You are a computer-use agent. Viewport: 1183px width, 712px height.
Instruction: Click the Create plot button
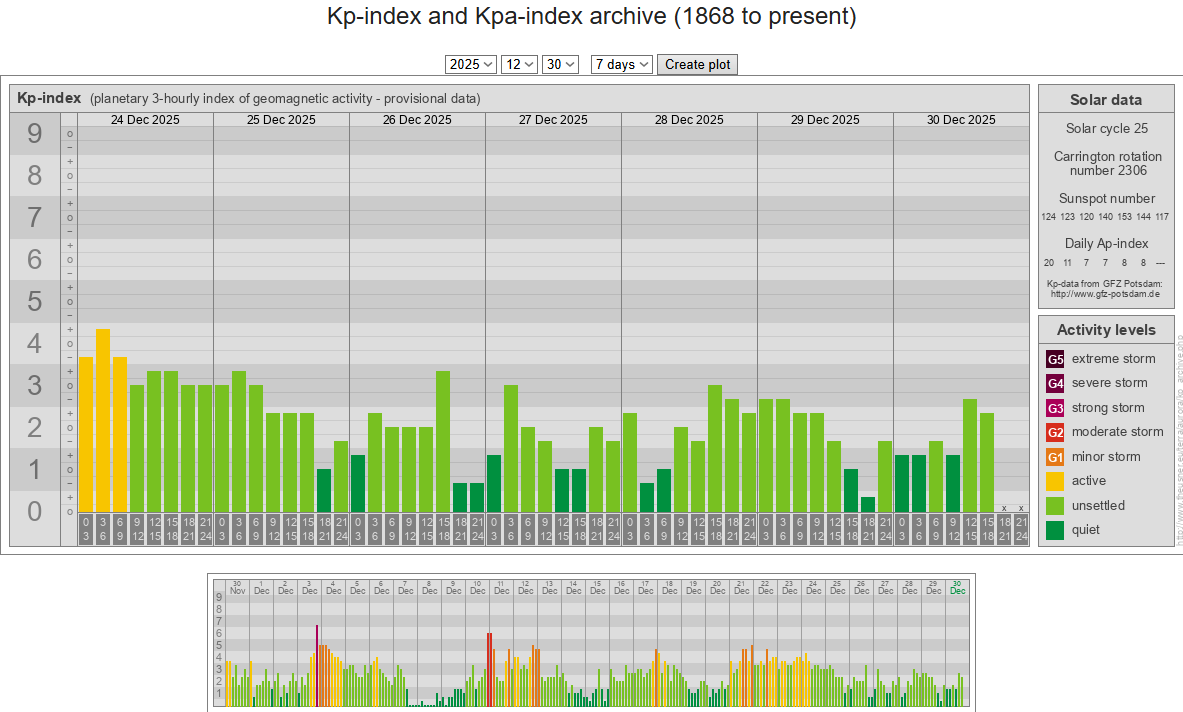point(697,64)
